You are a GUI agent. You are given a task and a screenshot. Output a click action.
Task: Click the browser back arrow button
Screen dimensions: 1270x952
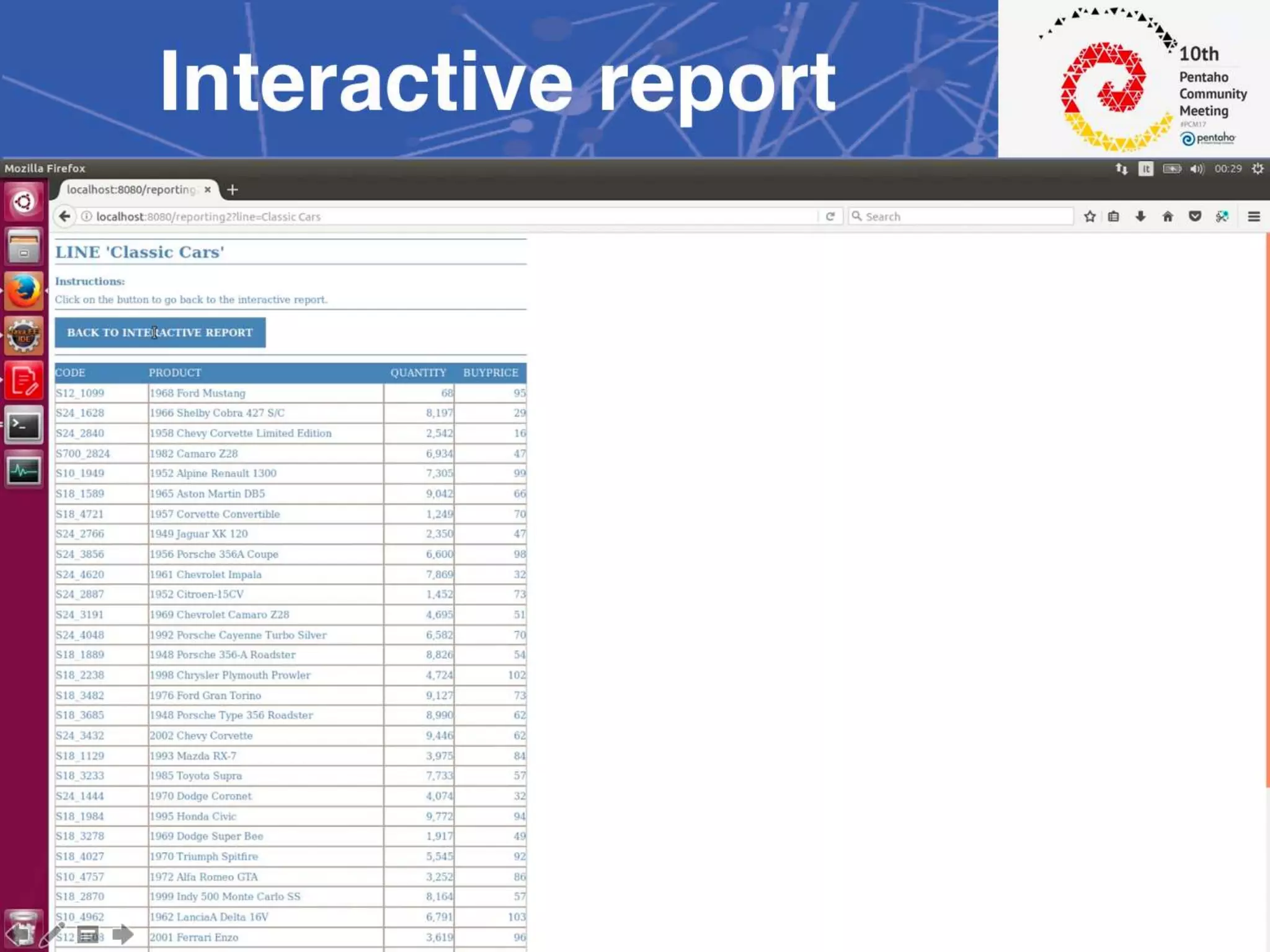coord(64,216)
